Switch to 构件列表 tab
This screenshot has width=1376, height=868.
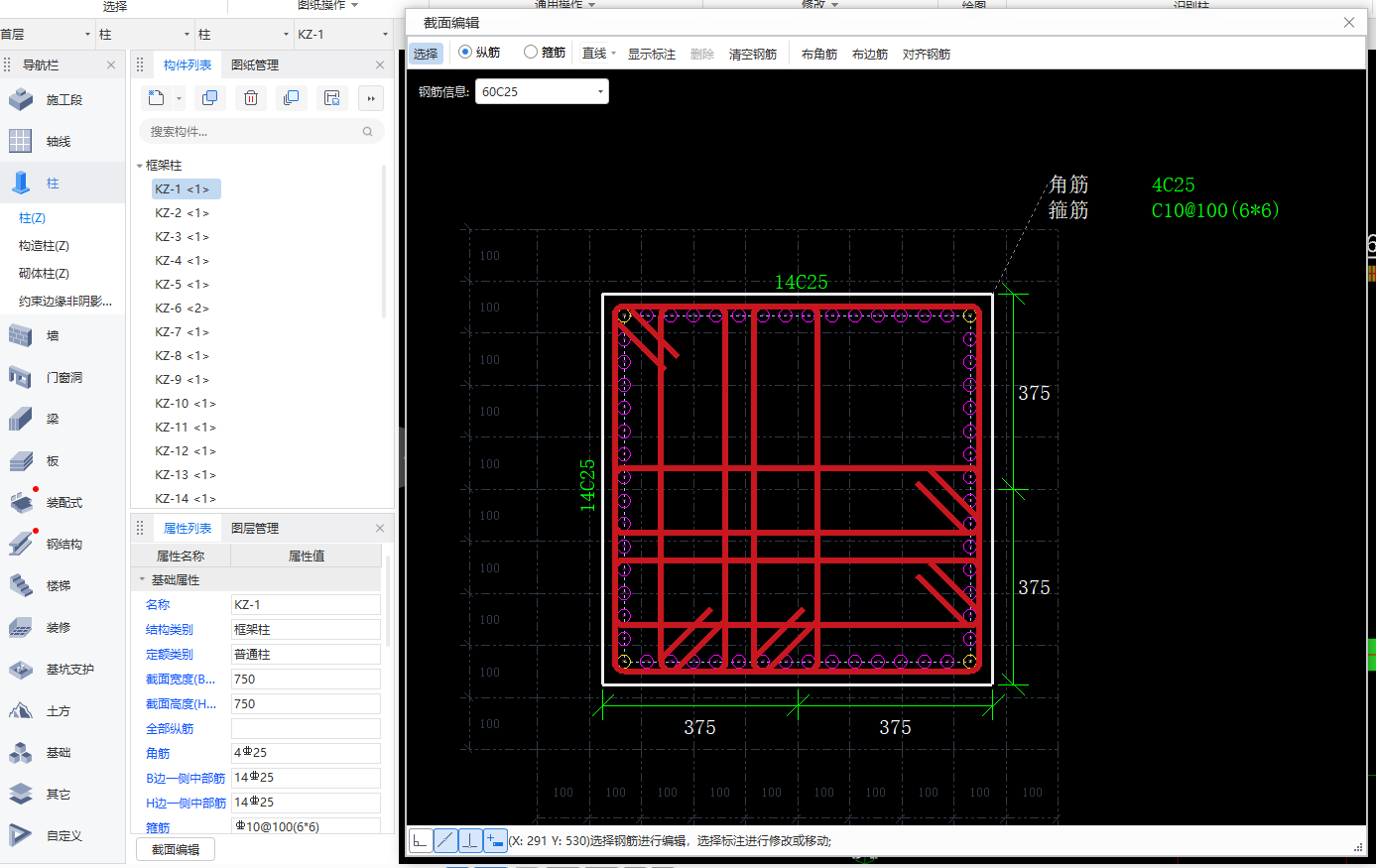pos(188,64)
